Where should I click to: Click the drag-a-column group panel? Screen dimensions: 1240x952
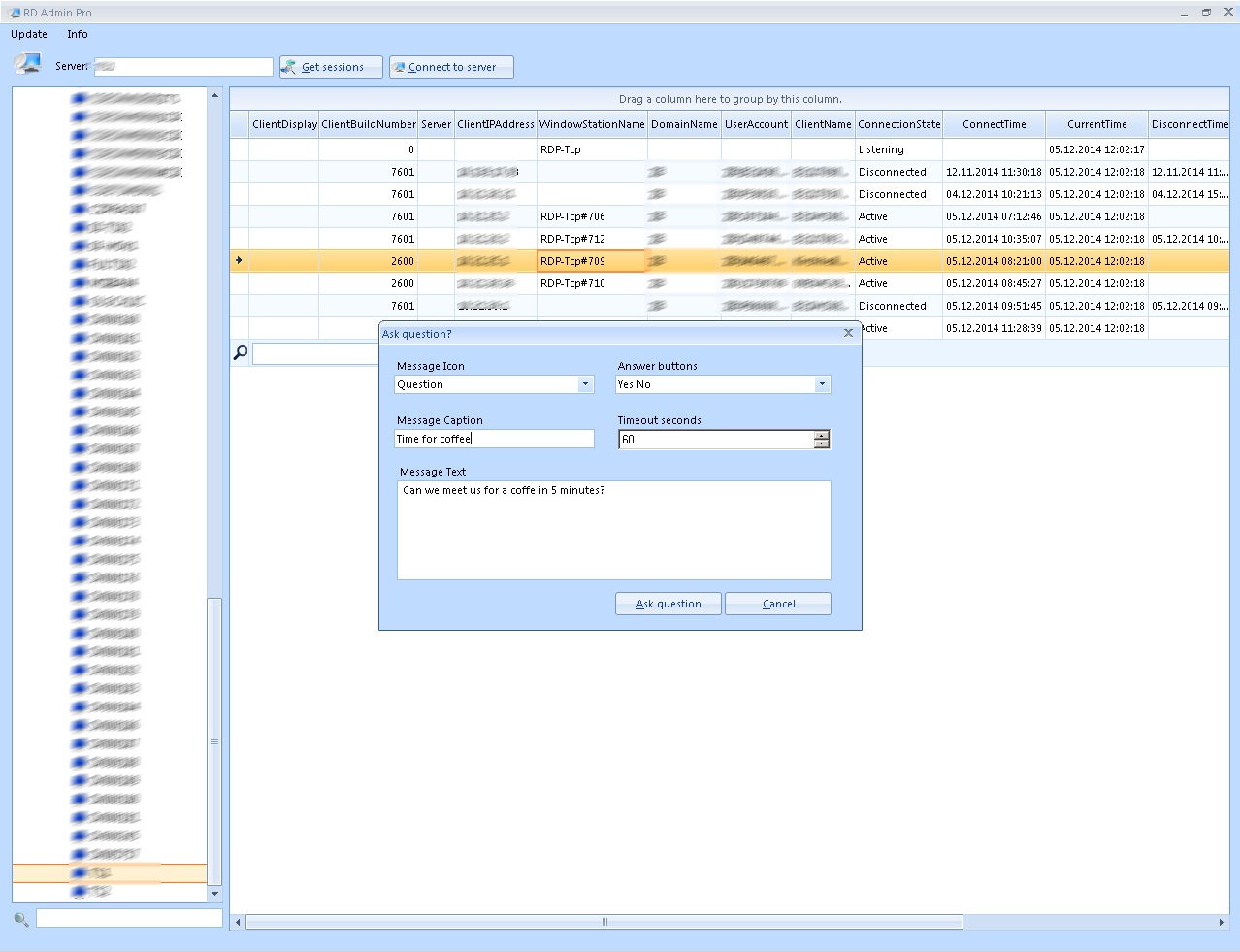click(730, 99)
